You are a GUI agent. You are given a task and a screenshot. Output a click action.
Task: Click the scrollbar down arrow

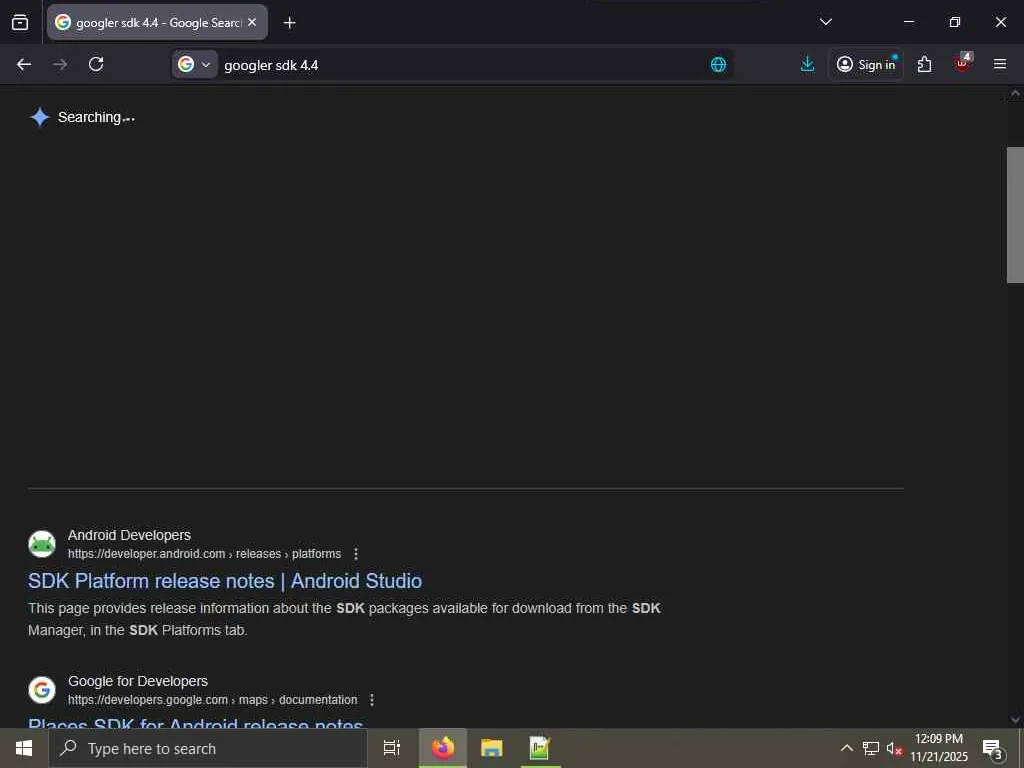point(1015,720)
